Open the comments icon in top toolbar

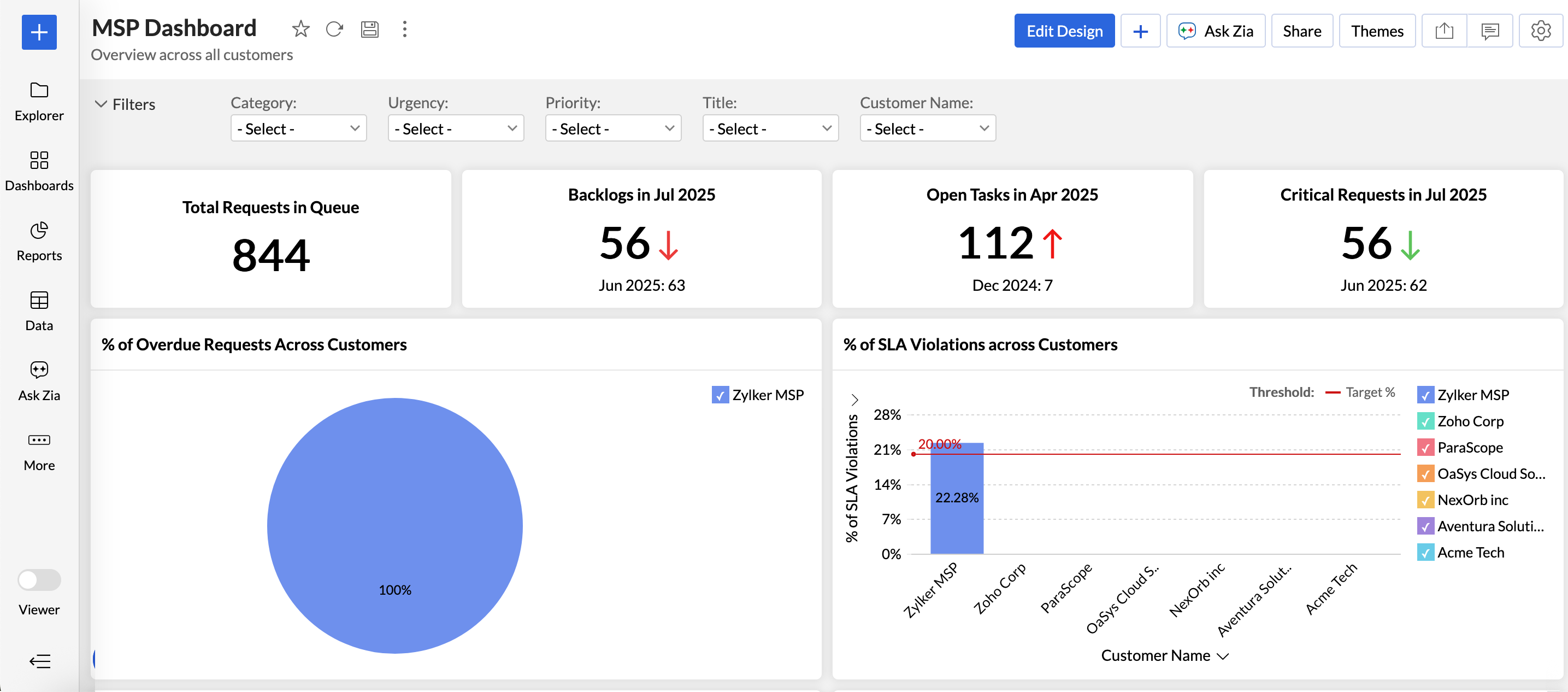coord(1489,31)
